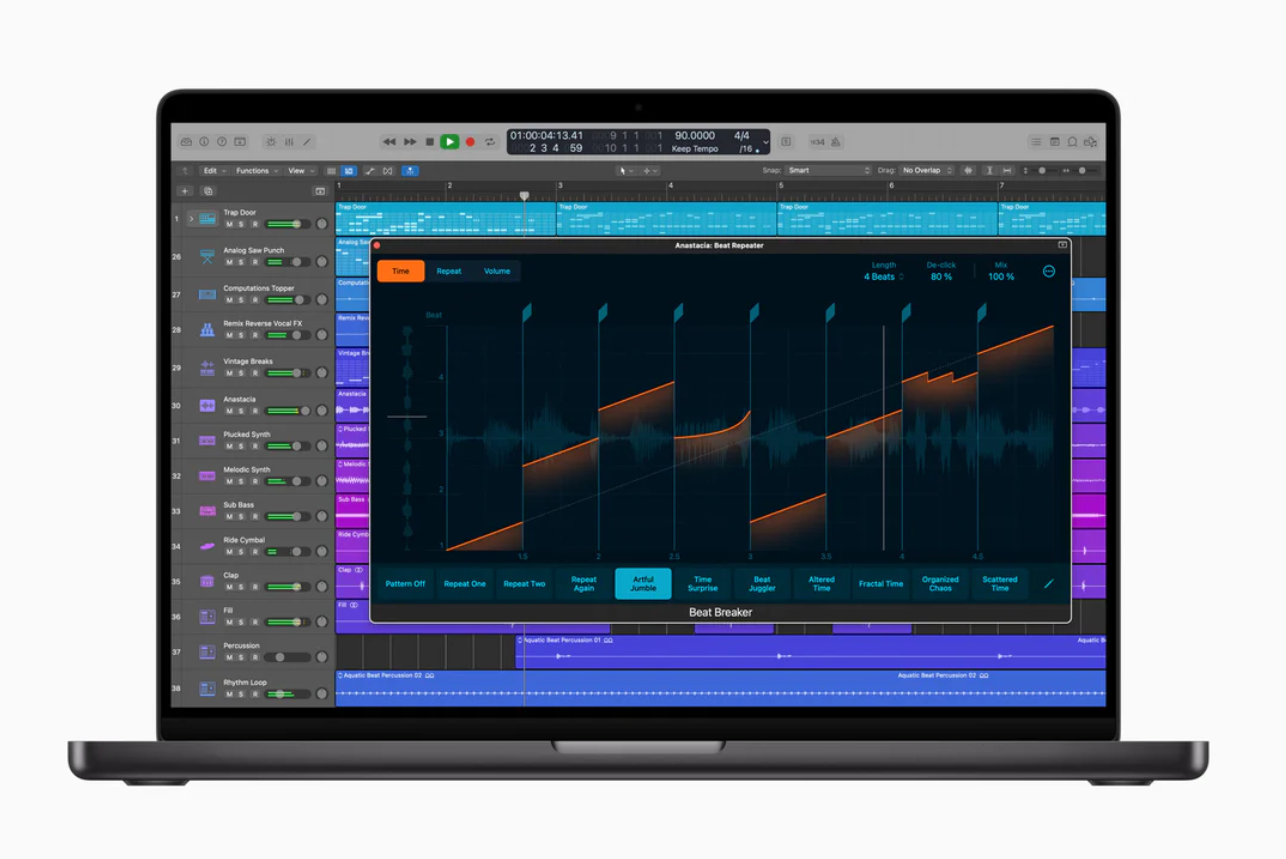
Task: Click the Cycle/loop icon in the transport
Action: coord(490,141)
